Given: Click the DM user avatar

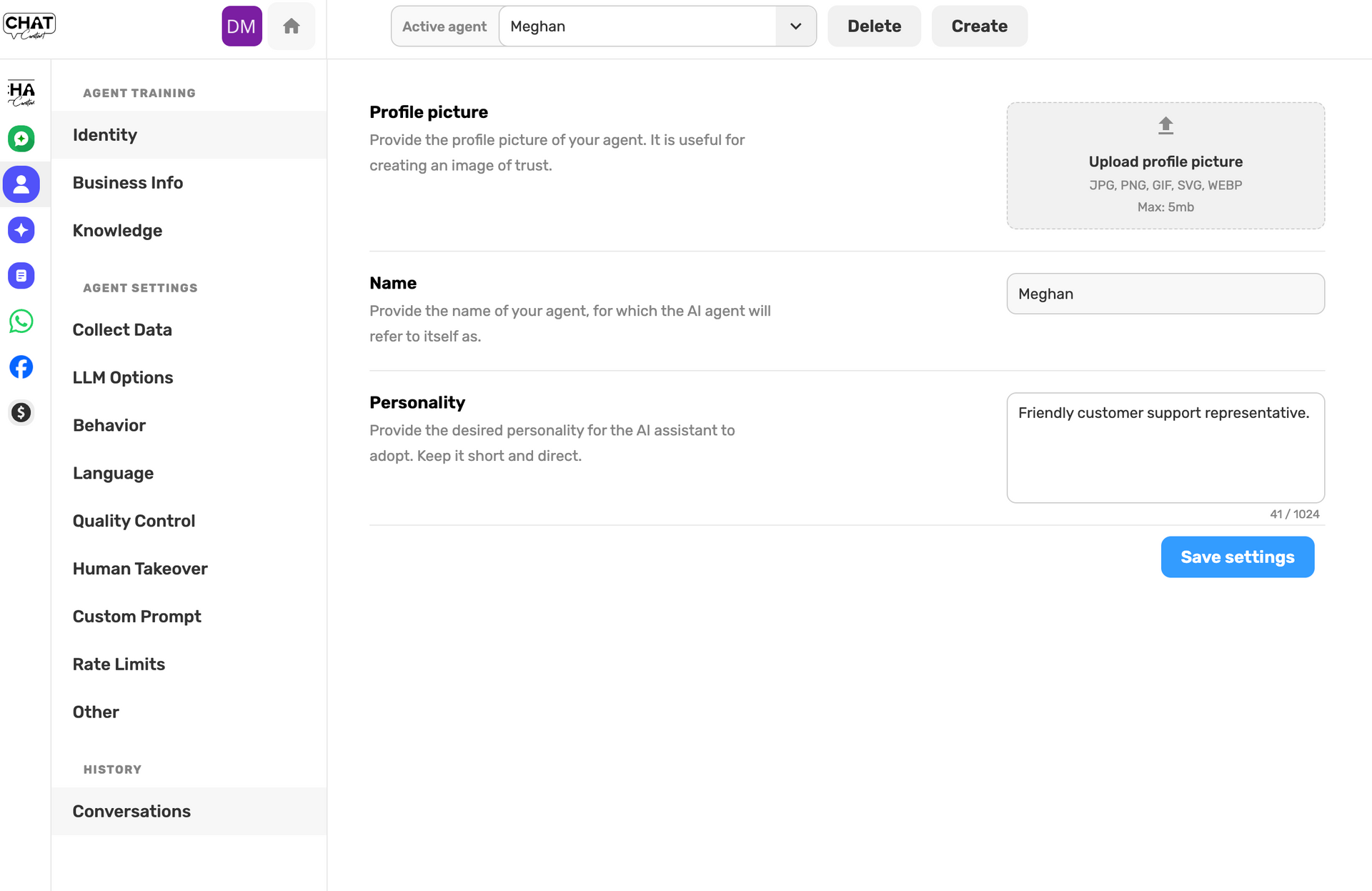Looking at the screenshot, I should coord(242,26).
